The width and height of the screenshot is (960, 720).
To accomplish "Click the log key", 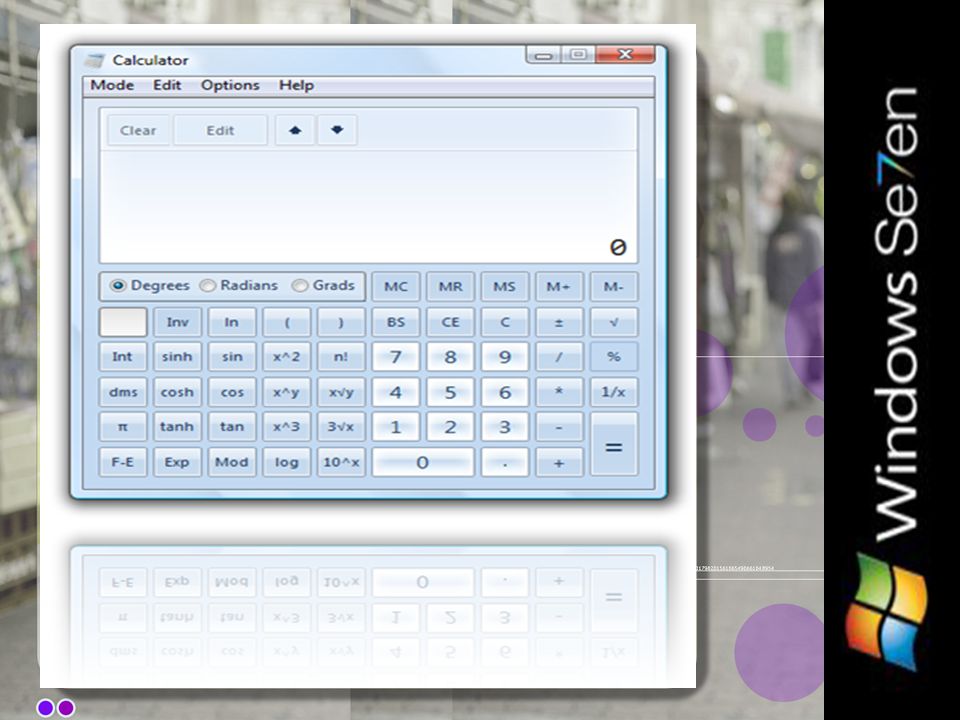I will (x=287, y=462).
